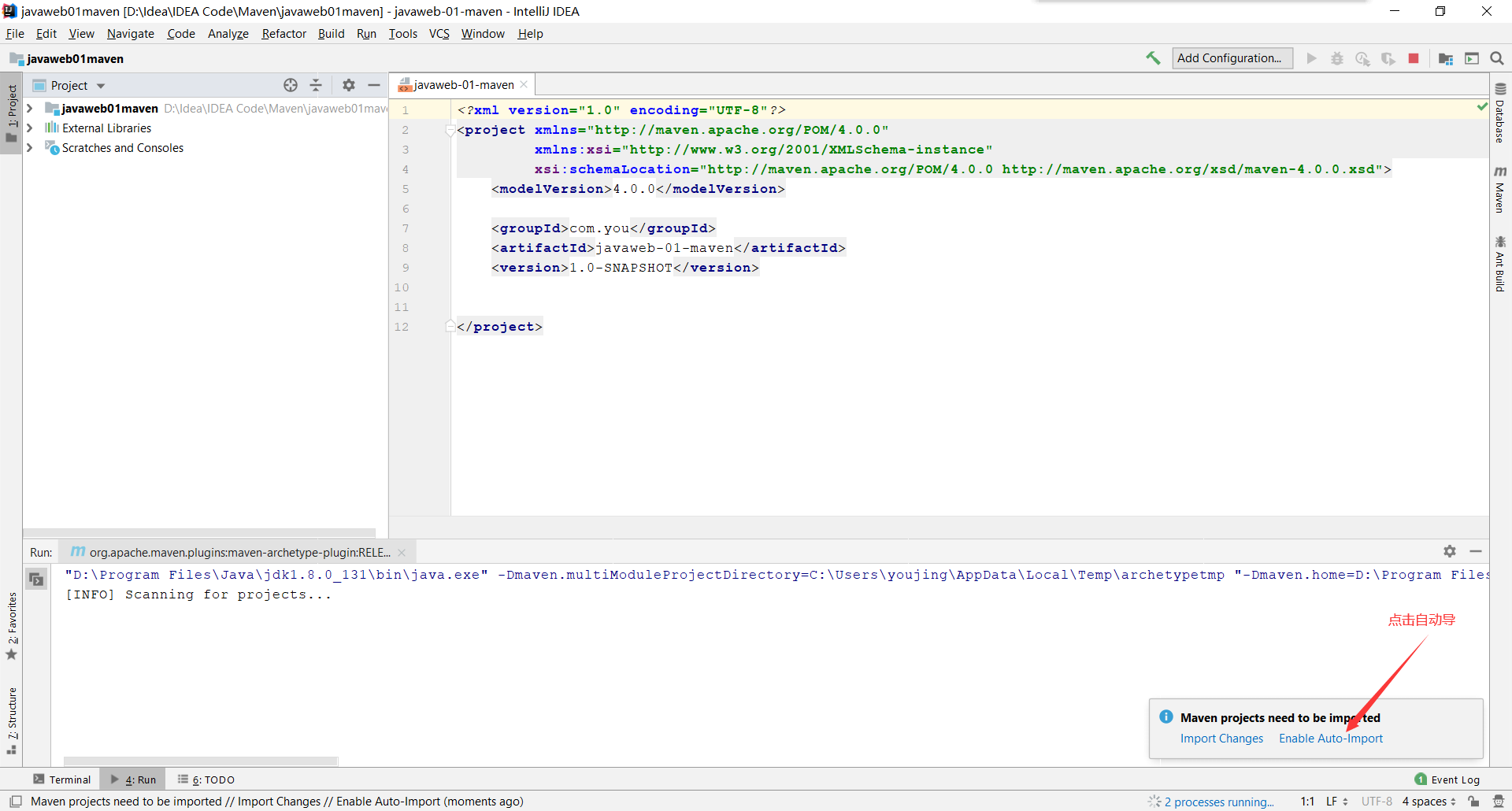Open the Terminal tool window
This screenshot has height=811, width=1512.
click(62, 780)
